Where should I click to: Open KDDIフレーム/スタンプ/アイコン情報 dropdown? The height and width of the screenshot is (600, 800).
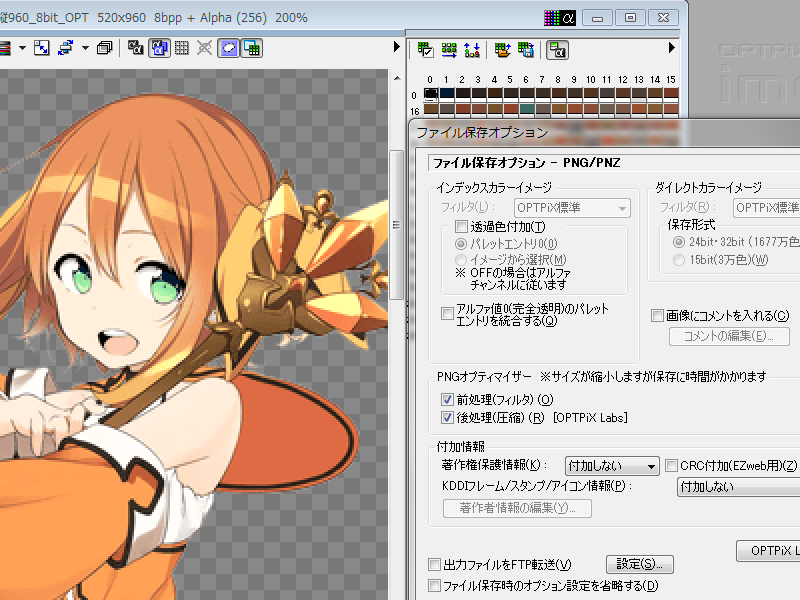tap(738, 487)
